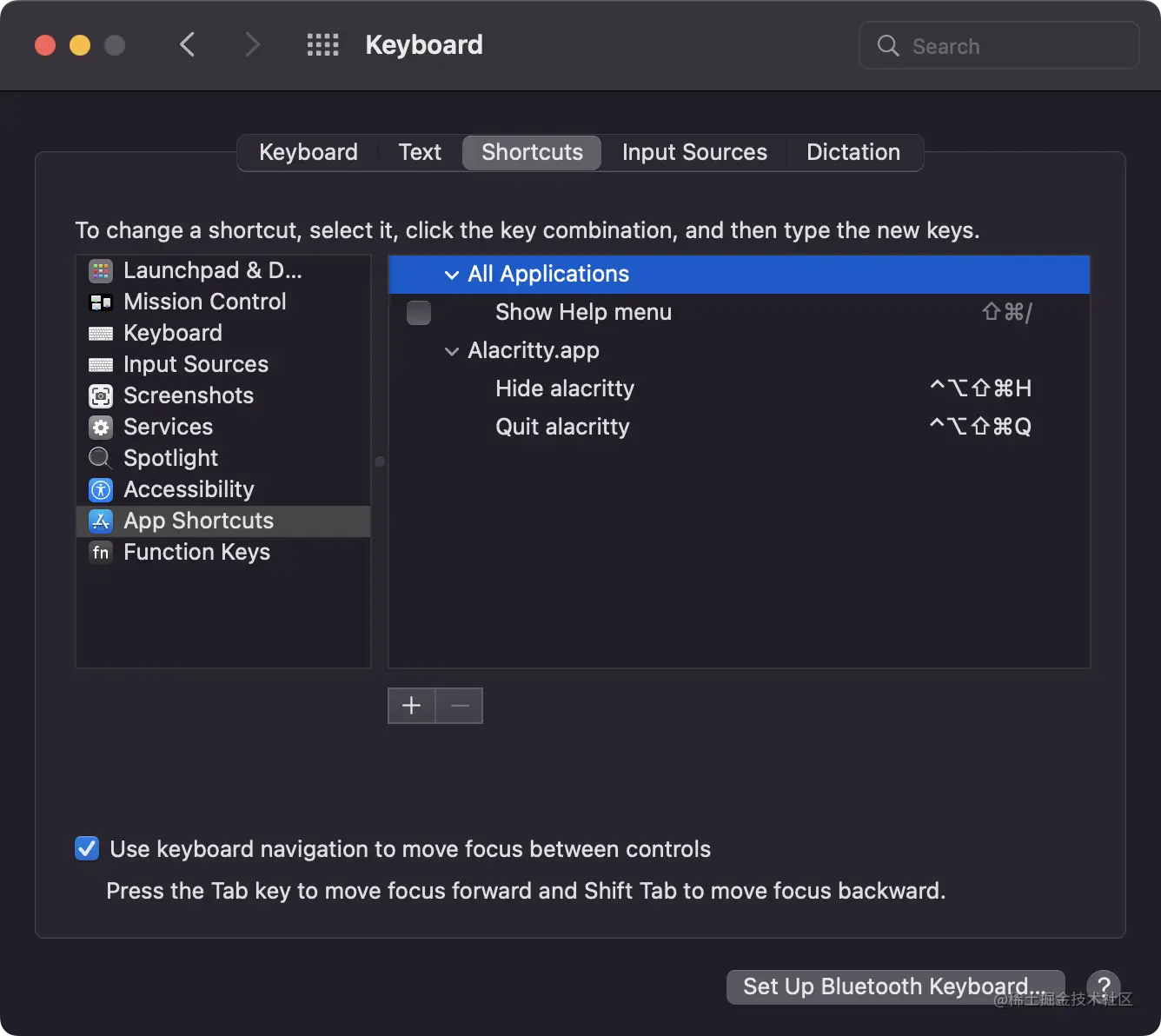Viewport: 1161px width, 1036px height.
Task: Click the Spotlight magnifier icon in sidebar
Action: tap(101, 458)
